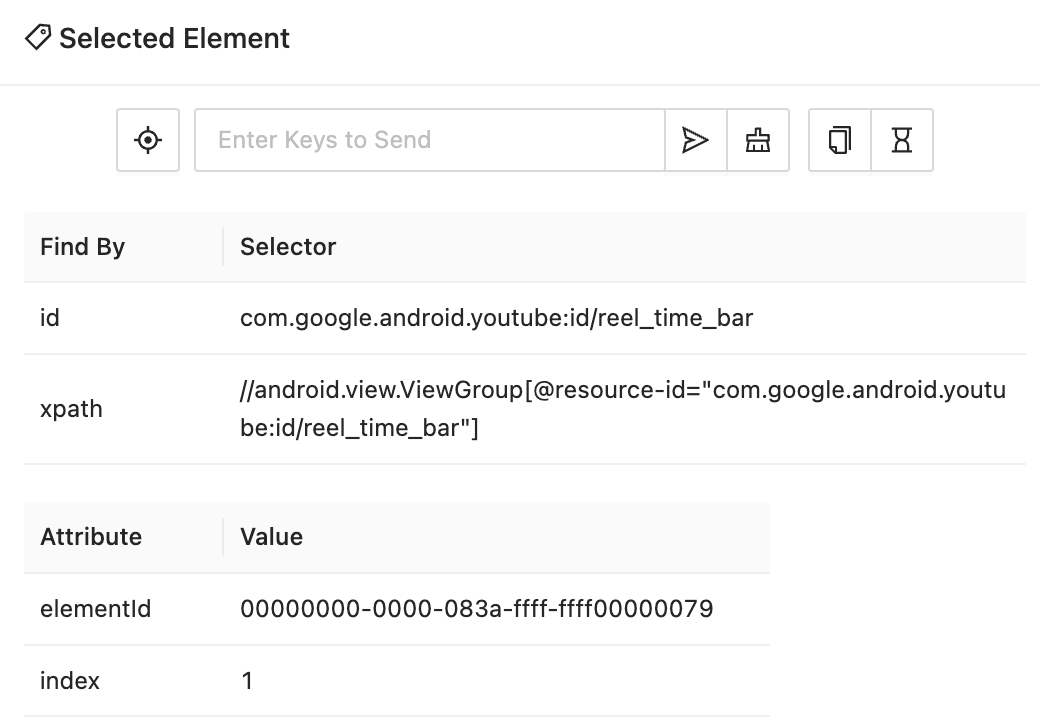Screen dimensions: 1040x720
Task: Focus the Enter Keys to Send field
Action: coord(430,140)
